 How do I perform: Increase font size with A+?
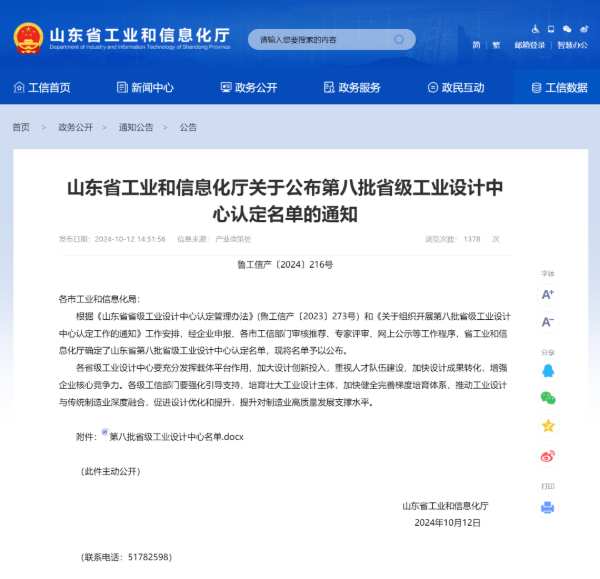point(548,294)
